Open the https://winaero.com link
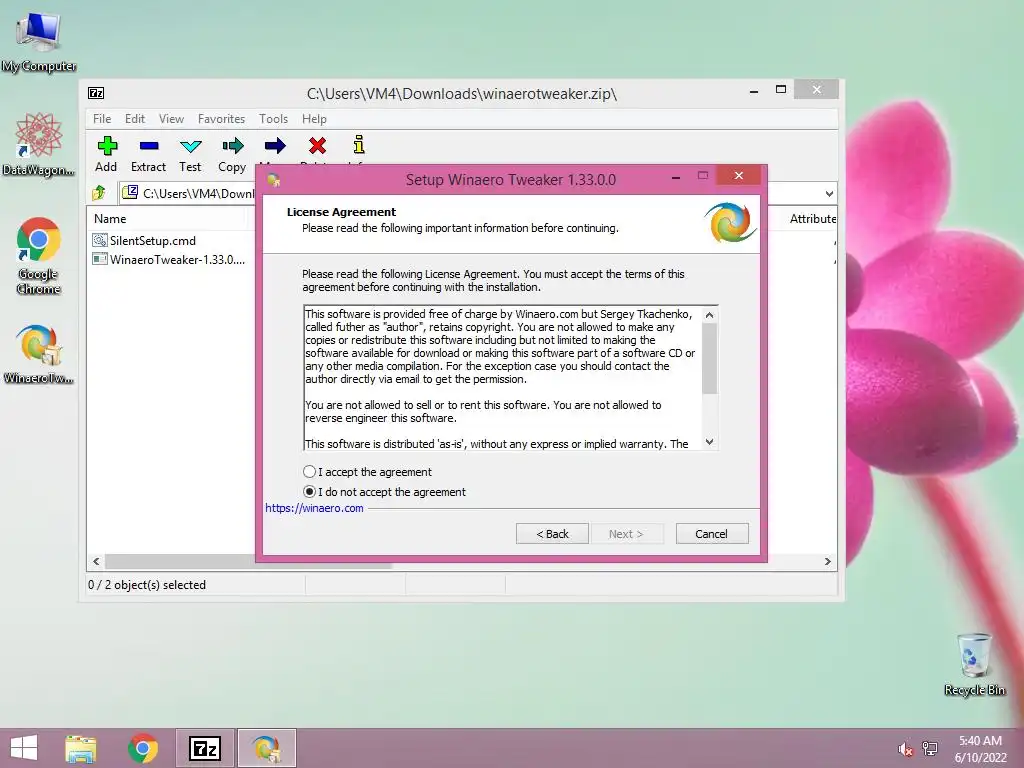This screenshot has height=768, width=1024. [314, 508]
